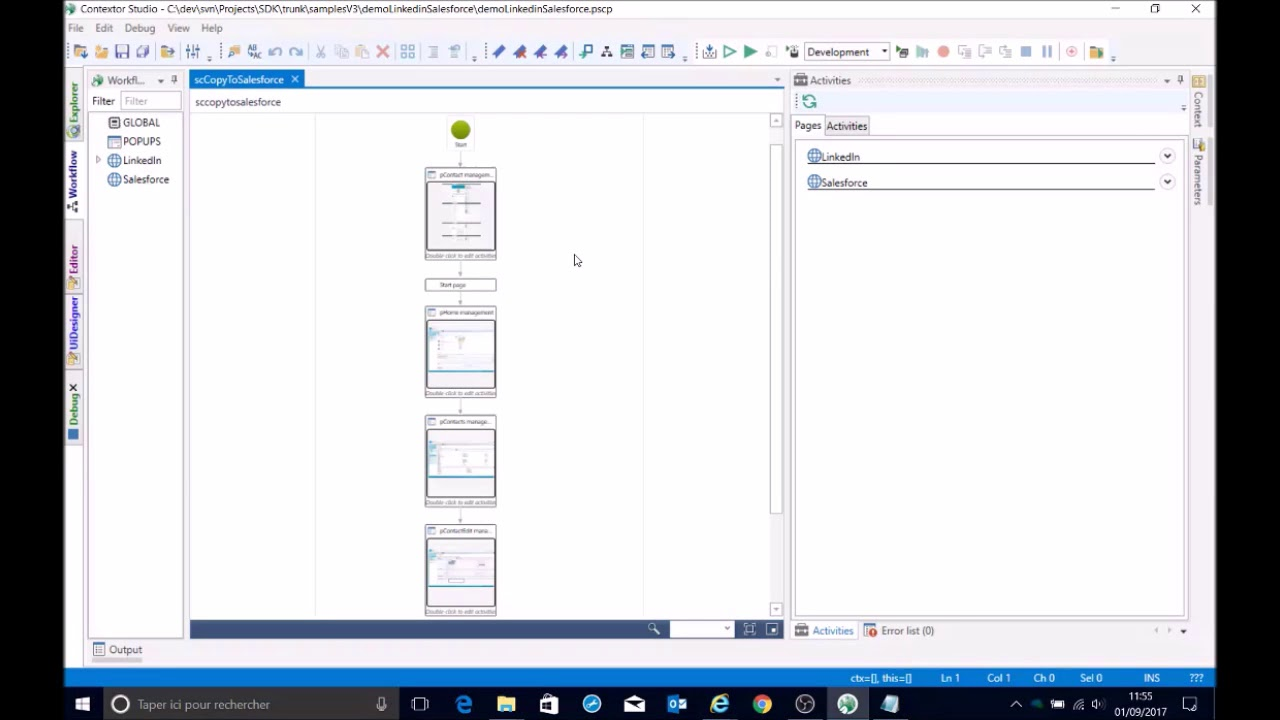Click the Filter input field
Screen dimensions: 1280x720
pos(150,101)
